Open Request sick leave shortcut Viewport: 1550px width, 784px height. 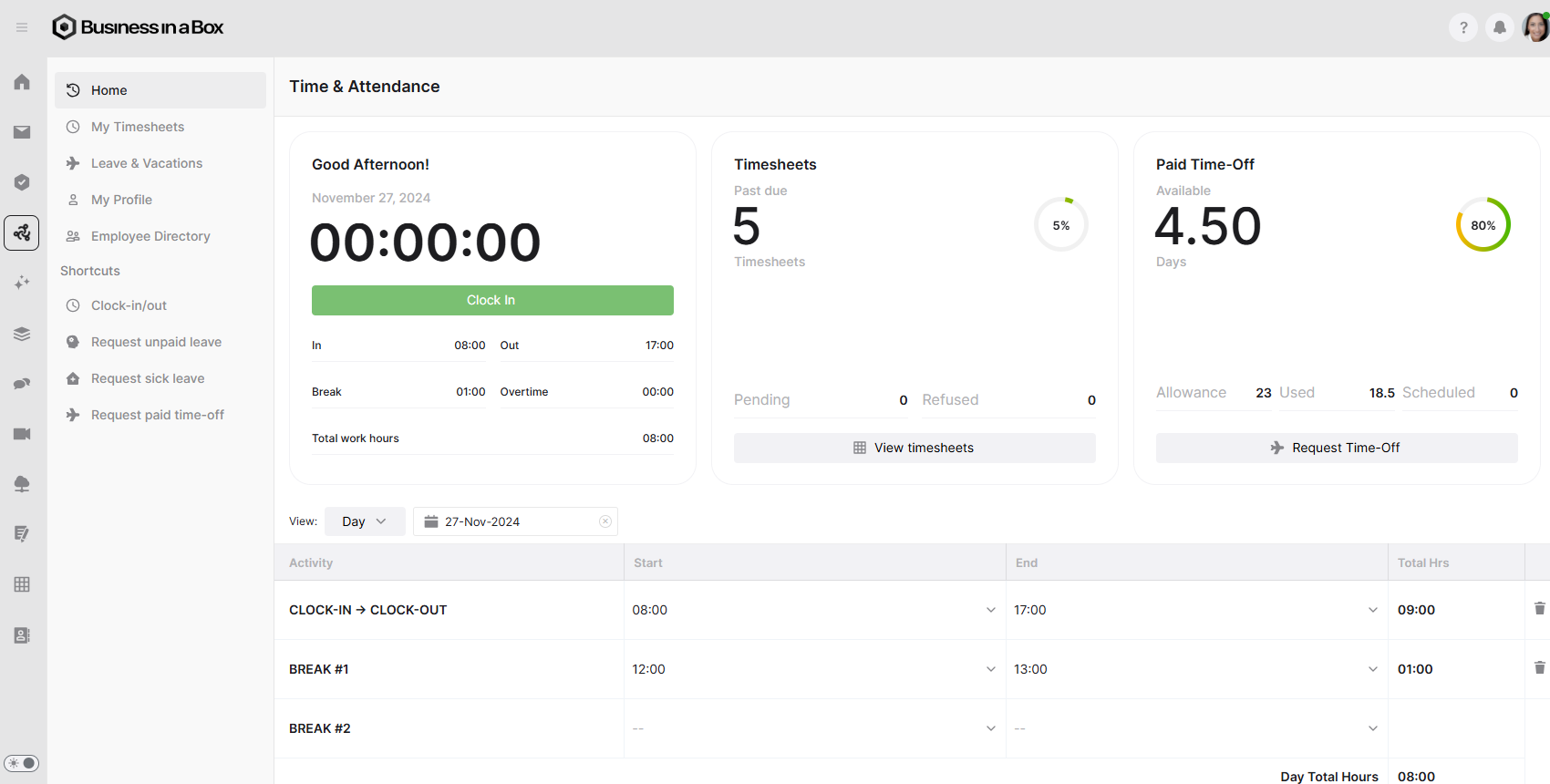(160, 378)
